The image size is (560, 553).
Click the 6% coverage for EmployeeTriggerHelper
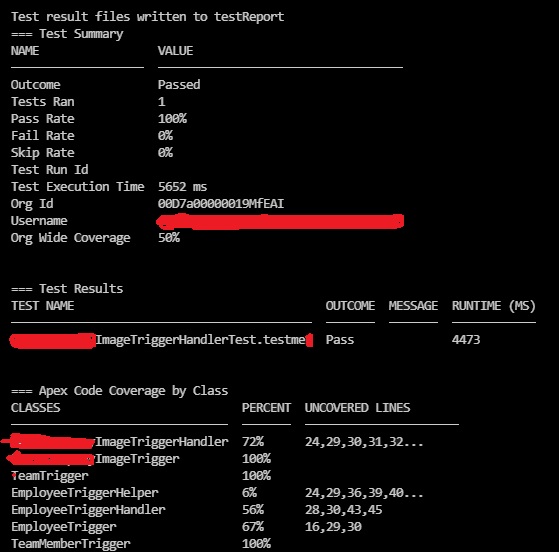click(x=249, y=493)
